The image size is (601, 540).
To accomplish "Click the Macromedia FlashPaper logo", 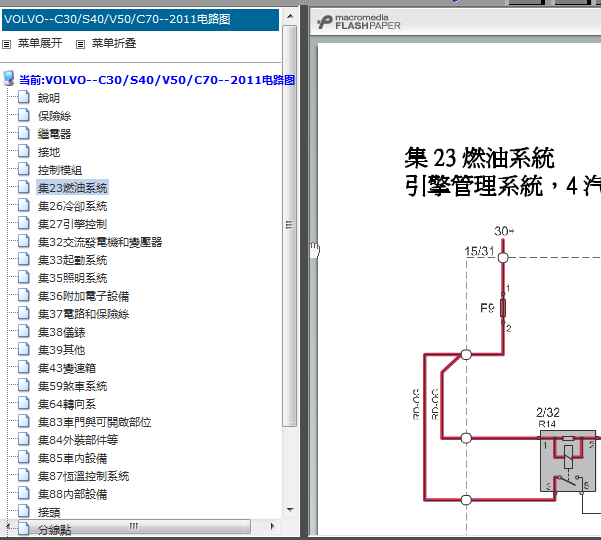I will pyautogui.click(x=358, y=22).
